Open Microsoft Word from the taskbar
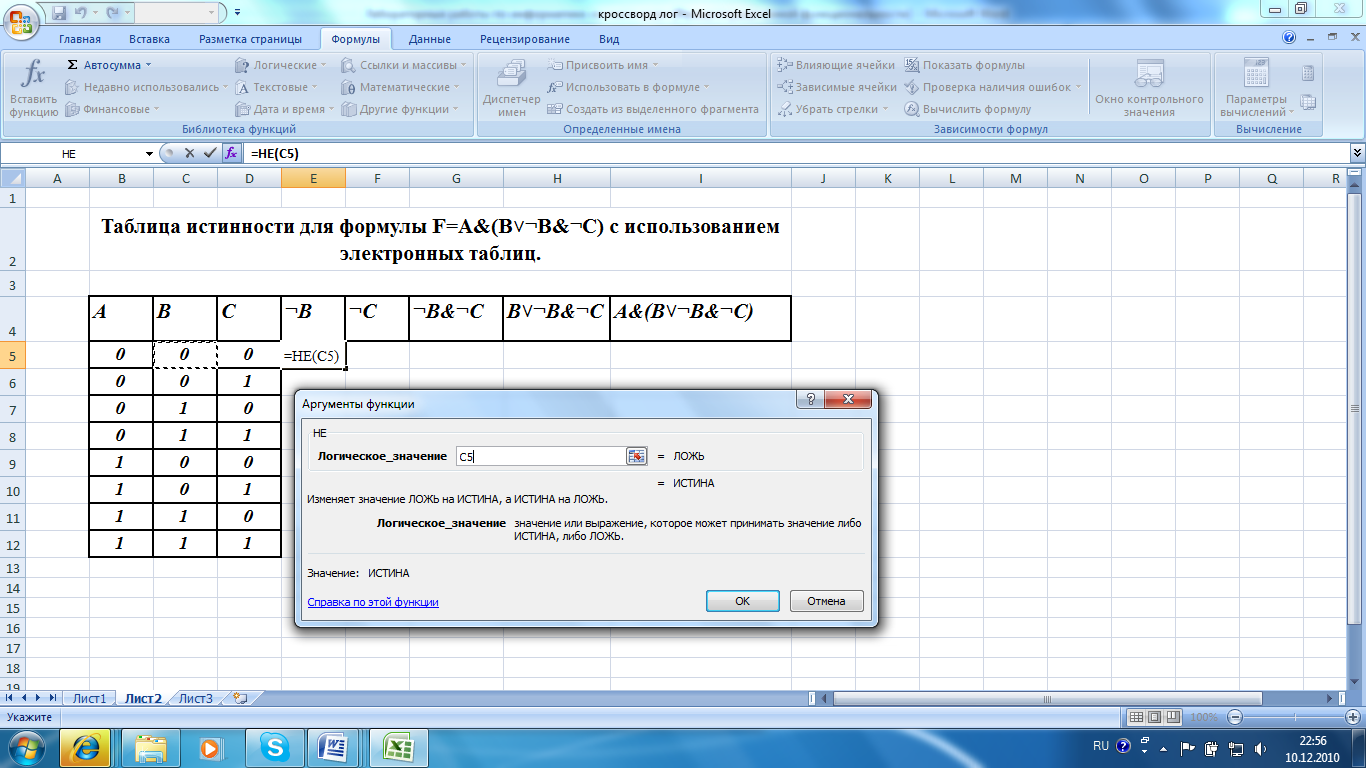Viewport: 1366px width, 768px height. 335,748
